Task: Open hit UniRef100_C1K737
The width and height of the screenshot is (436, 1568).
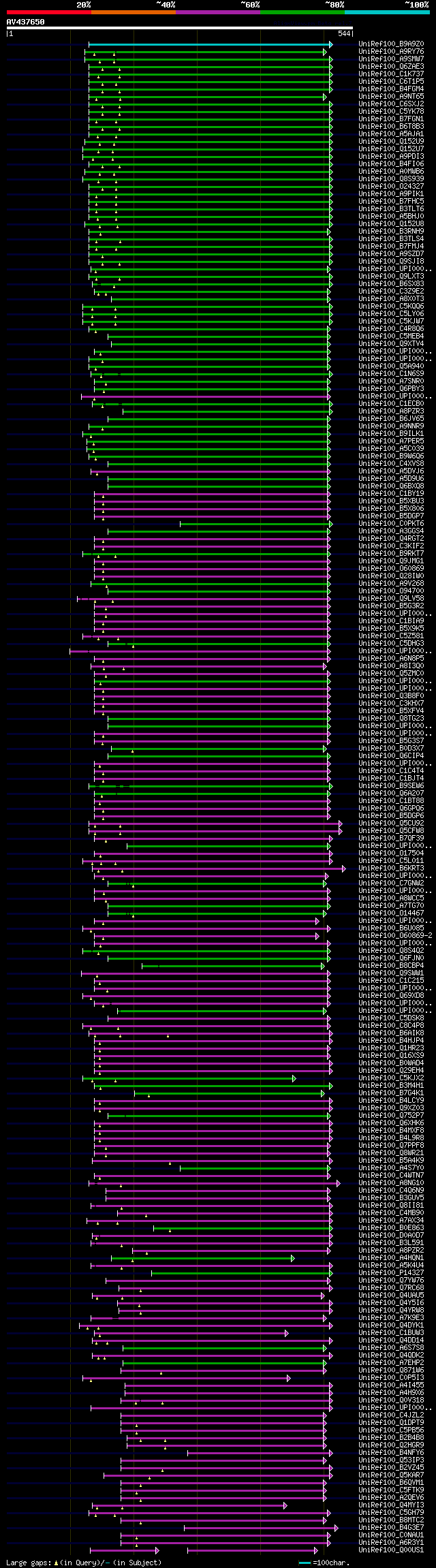Action: point(391,74)
